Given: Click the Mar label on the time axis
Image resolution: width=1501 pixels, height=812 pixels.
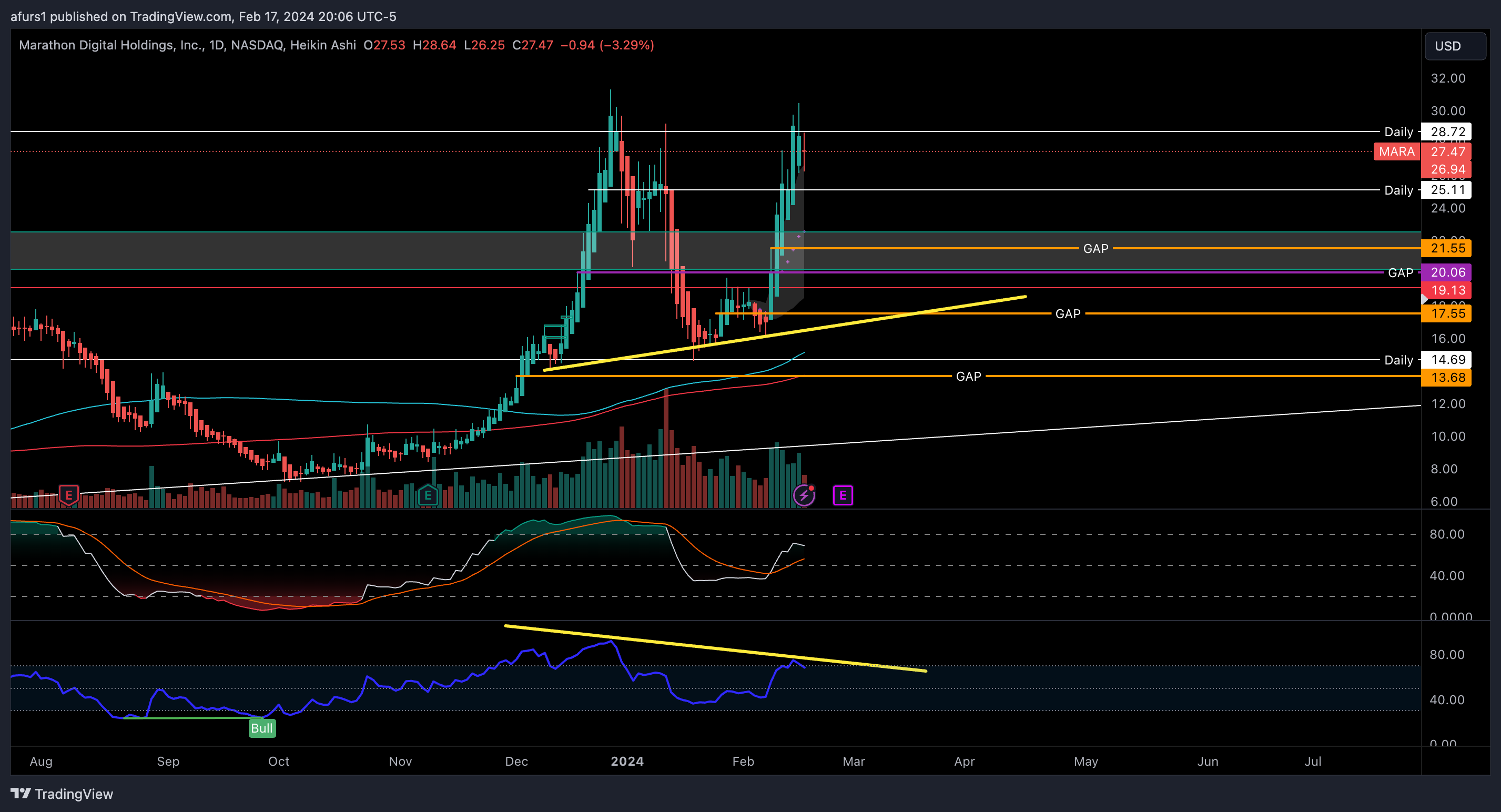Looking at the screenshot, I should point(854,762).
